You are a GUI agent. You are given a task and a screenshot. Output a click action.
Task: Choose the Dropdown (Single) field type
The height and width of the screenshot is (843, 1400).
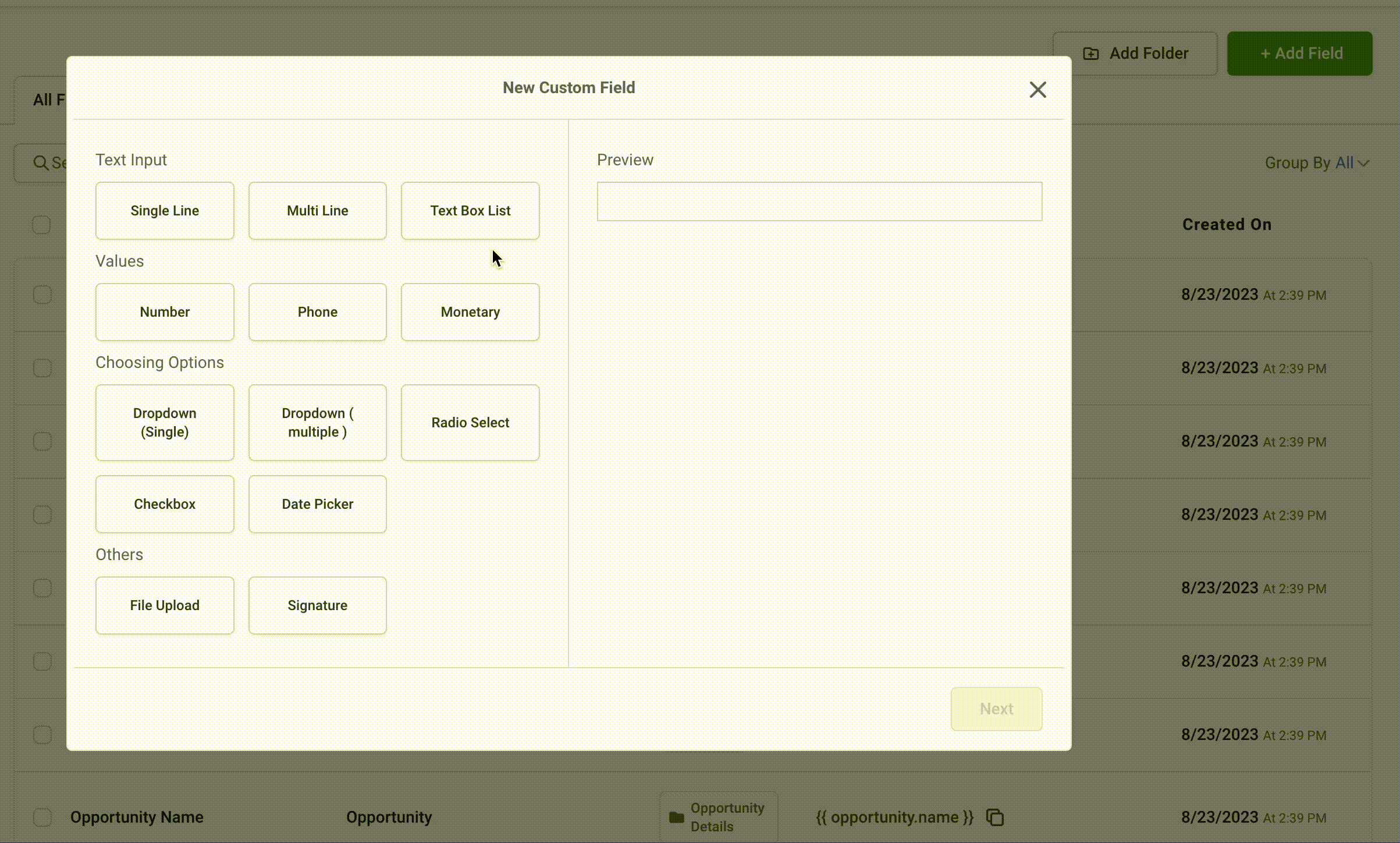pos(165,423)
